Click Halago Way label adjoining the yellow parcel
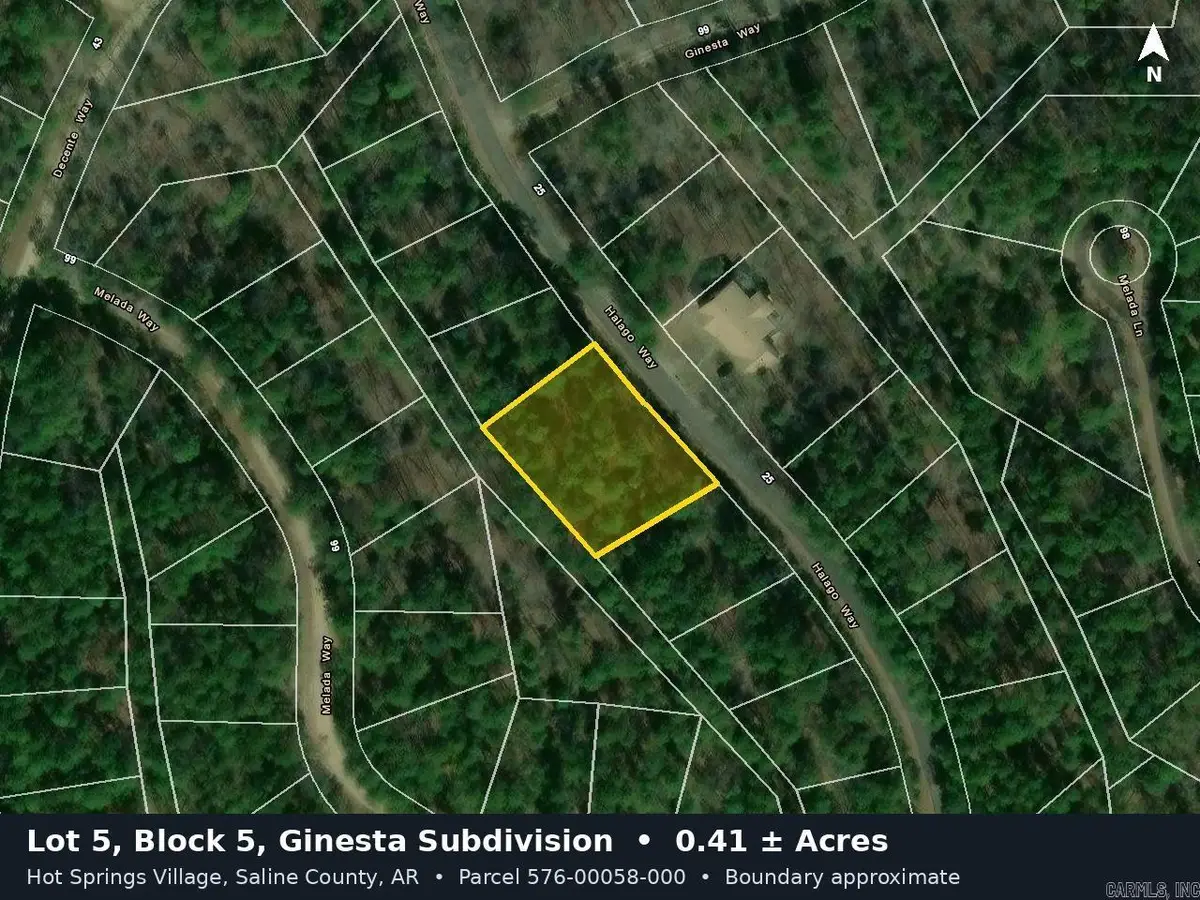Screen dimensions: 1200x900 (632, 336)
